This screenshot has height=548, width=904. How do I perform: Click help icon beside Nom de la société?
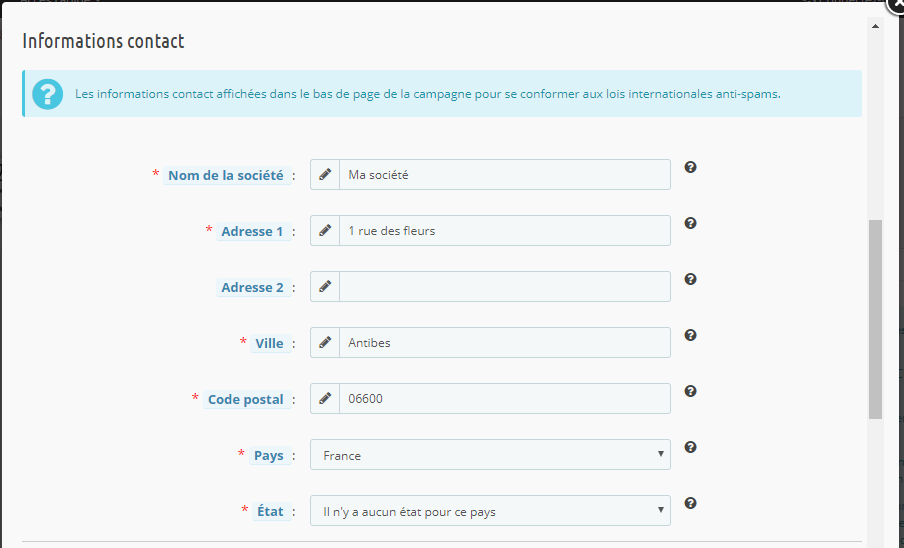(690, 167)
